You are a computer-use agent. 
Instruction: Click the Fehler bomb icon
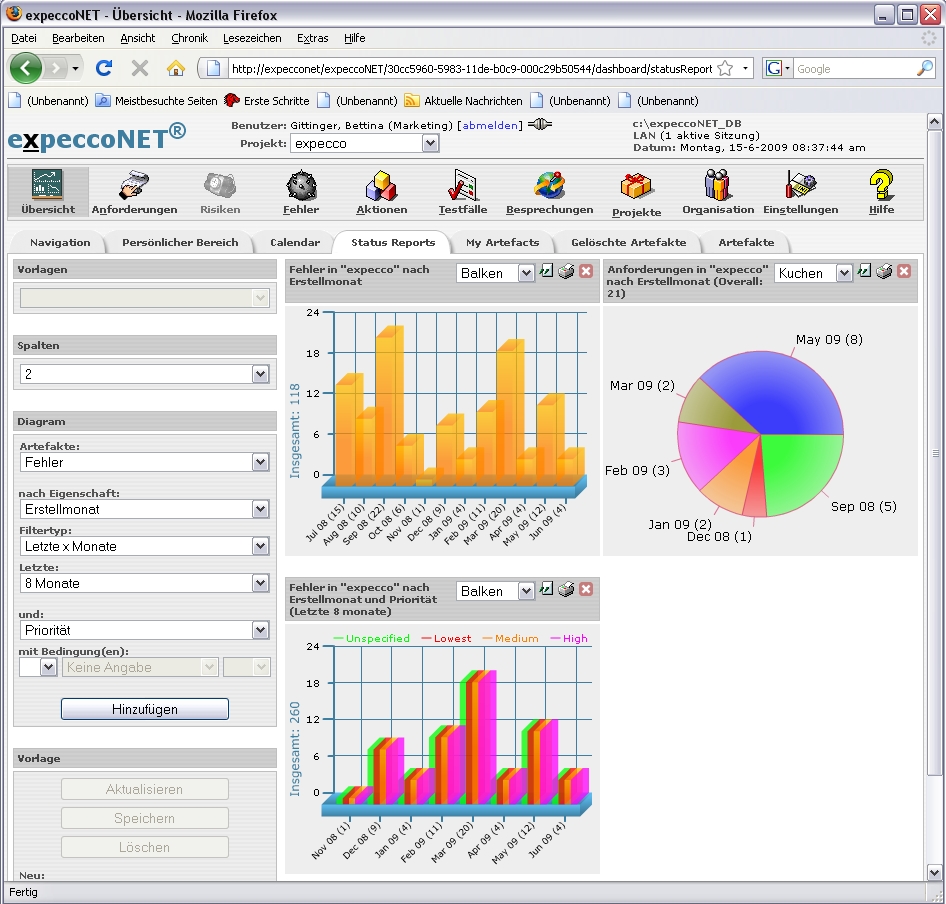301,187
